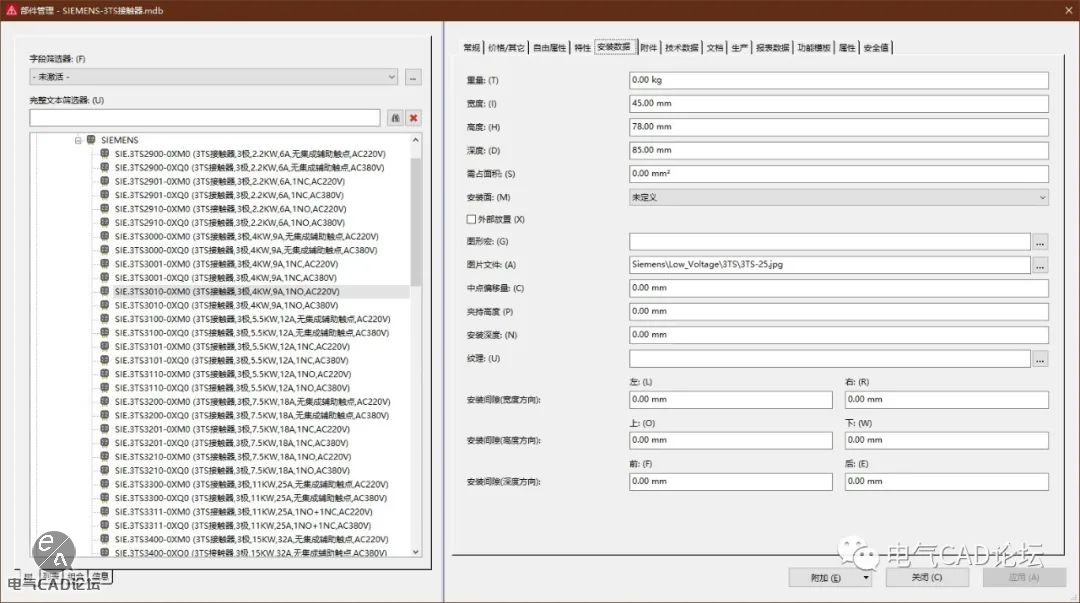Open the 安装面 dropdown showing 未定义
This screenshot has width=1080, height=603.
1042,198
